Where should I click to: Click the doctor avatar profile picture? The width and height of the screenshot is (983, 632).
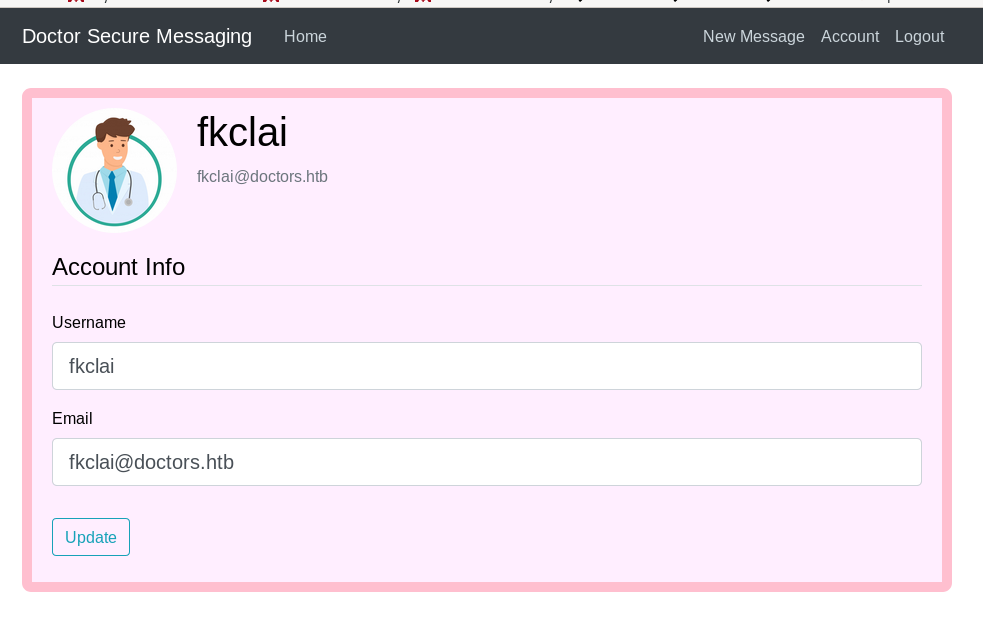114,171
